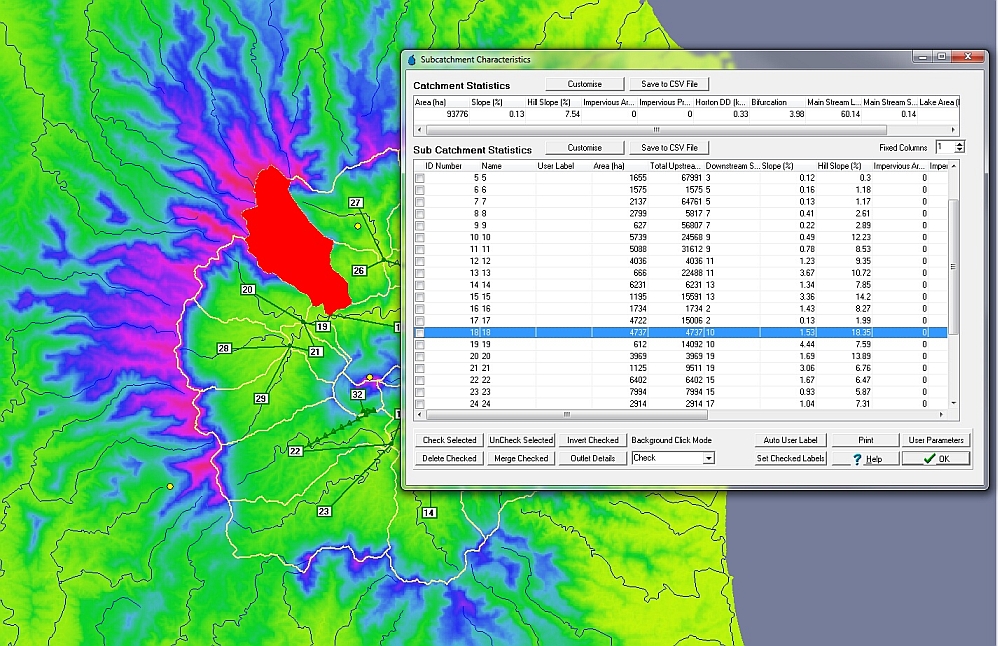Tick the checkbox for subcatchment row 5
This screenshot has height=646, width=998.
click(x=420, y=178)
